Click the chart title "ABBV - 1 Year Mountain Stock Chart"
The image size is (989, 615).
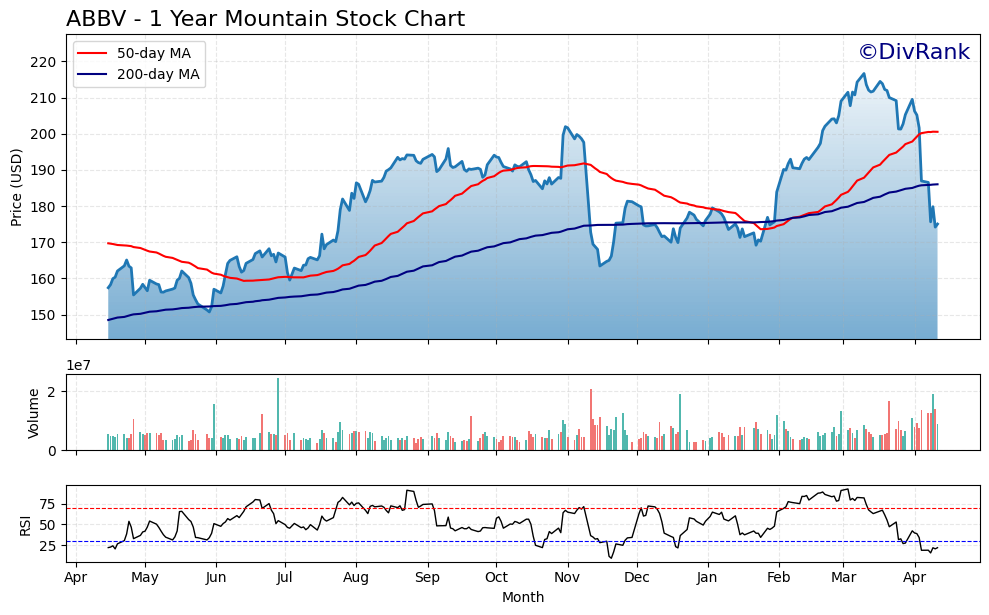click(x=266, y=19)
